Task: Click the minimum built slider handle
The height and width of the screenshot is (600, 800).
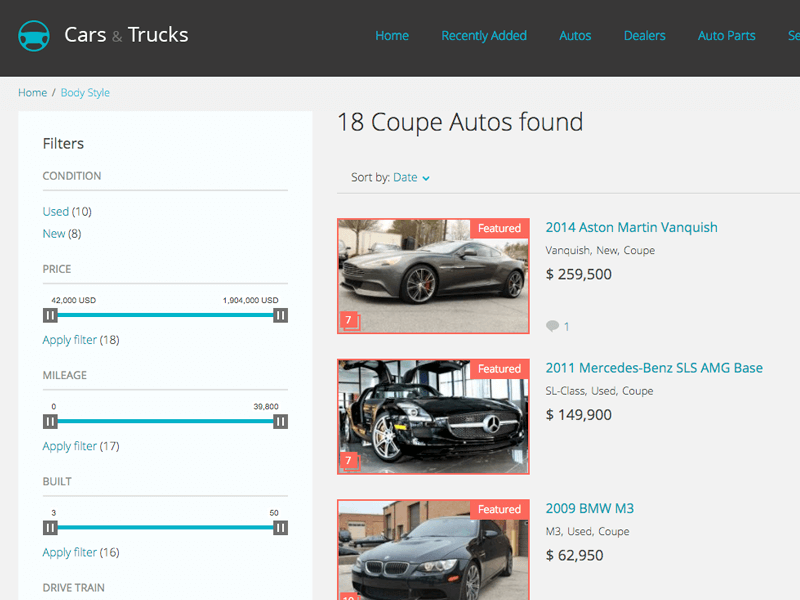Action: tap(50, 528)
